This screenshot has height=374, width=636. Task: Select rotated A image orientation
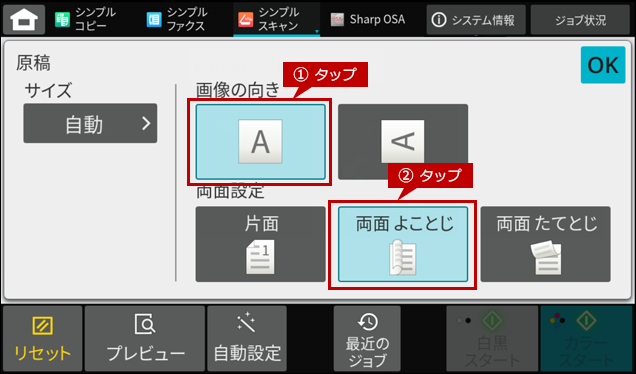coord(403,142)
